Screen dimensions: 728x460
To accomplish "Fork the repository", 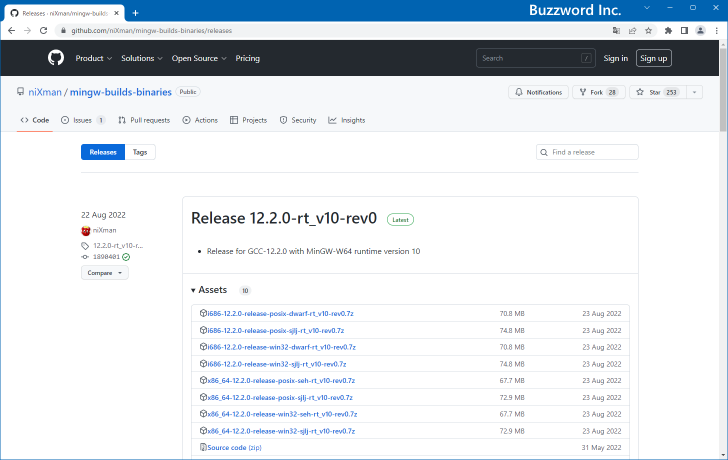I will (599, 92).
